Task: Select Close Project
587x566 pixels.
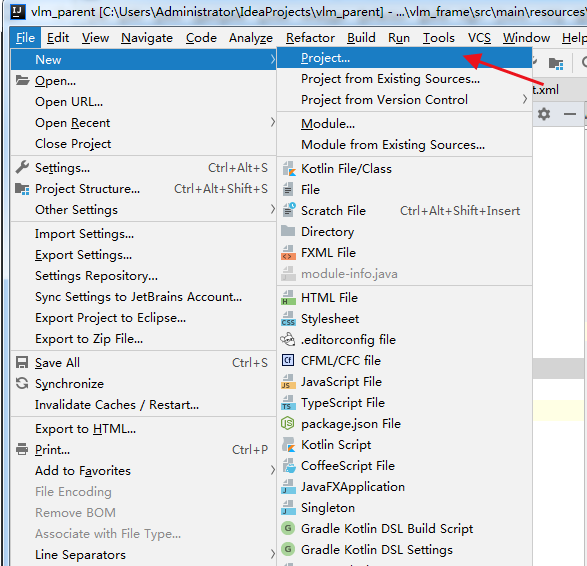Action: (x=144, y=144)
